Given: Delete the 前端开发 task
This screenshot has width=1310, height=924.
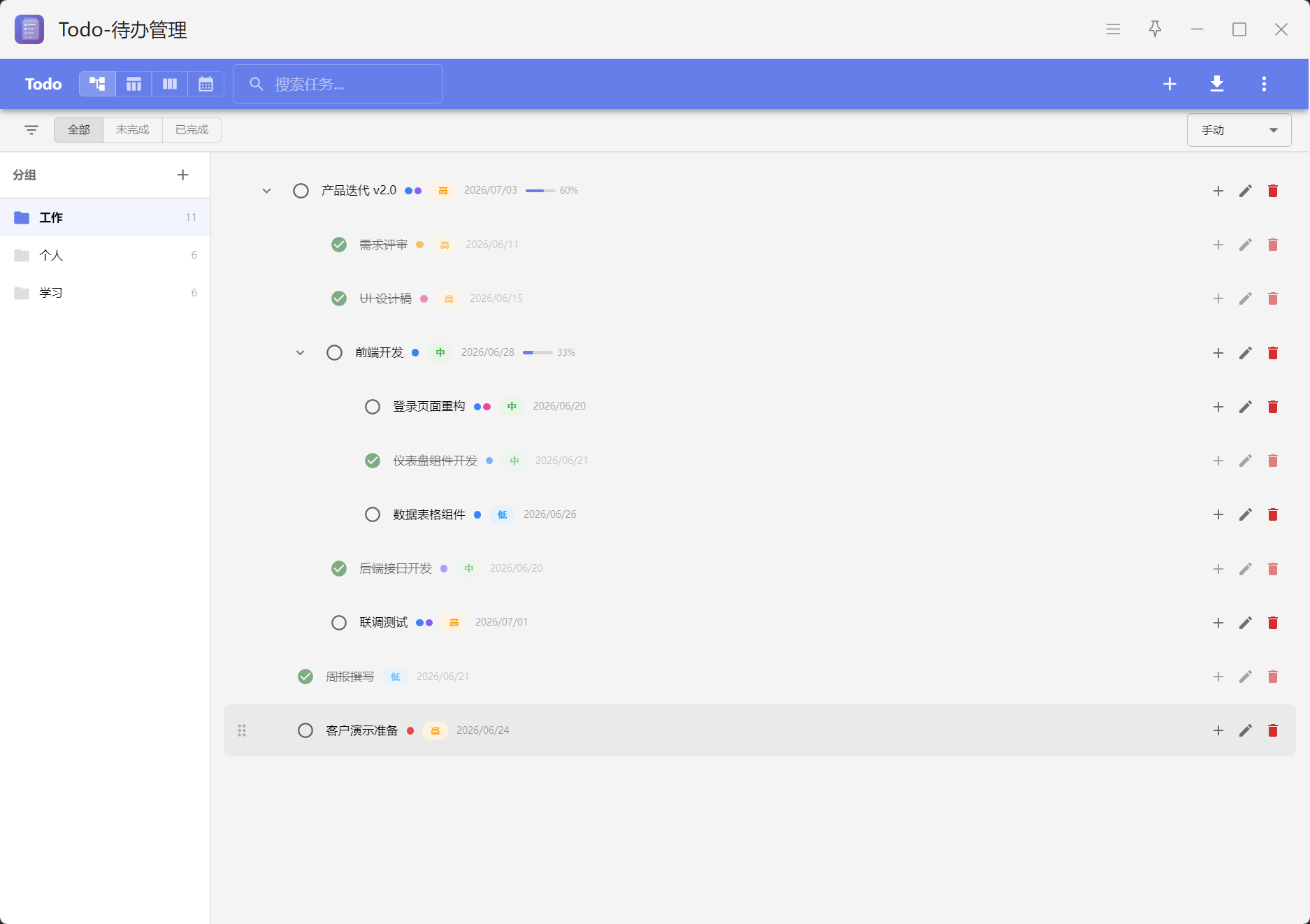Looking at the screenshot, I should click(x=1273, y=353).
